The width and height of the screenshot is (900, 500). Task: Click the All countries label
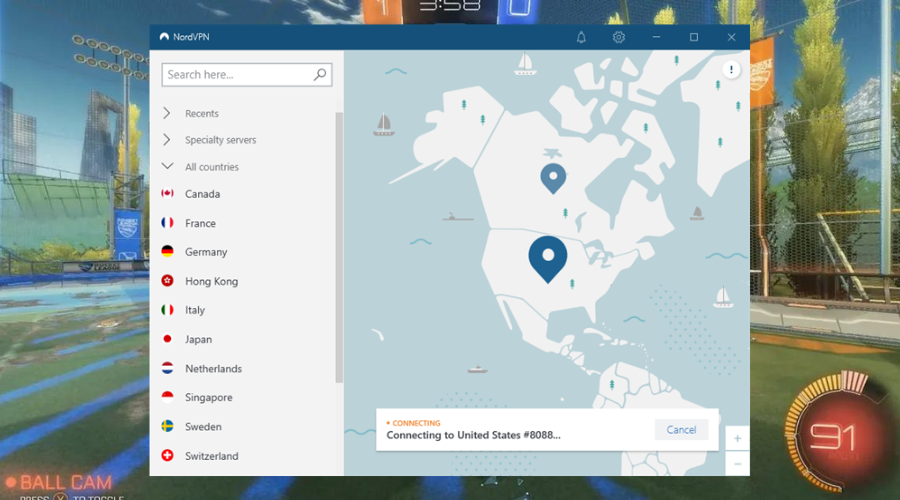coord(212,167)
